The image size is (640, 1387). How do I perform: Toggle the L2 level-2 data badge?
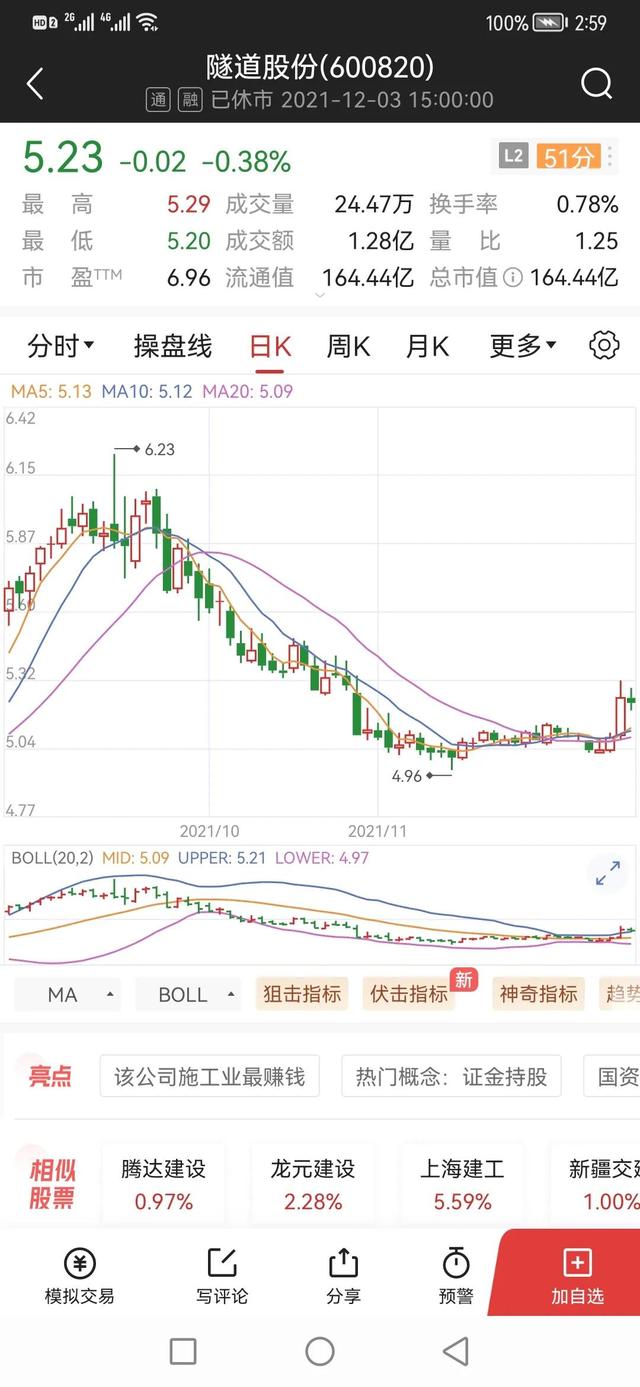tap(513, 156)
